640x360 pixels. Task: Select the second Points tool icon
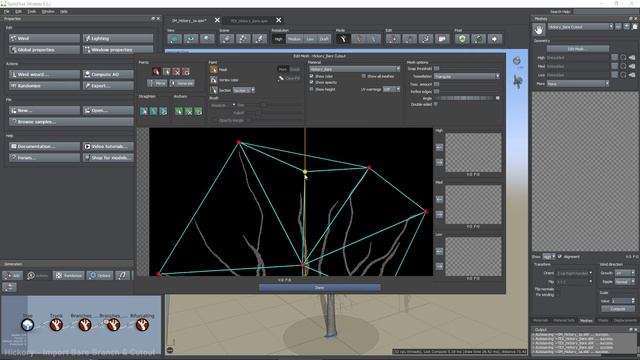[x=166, y=72]
